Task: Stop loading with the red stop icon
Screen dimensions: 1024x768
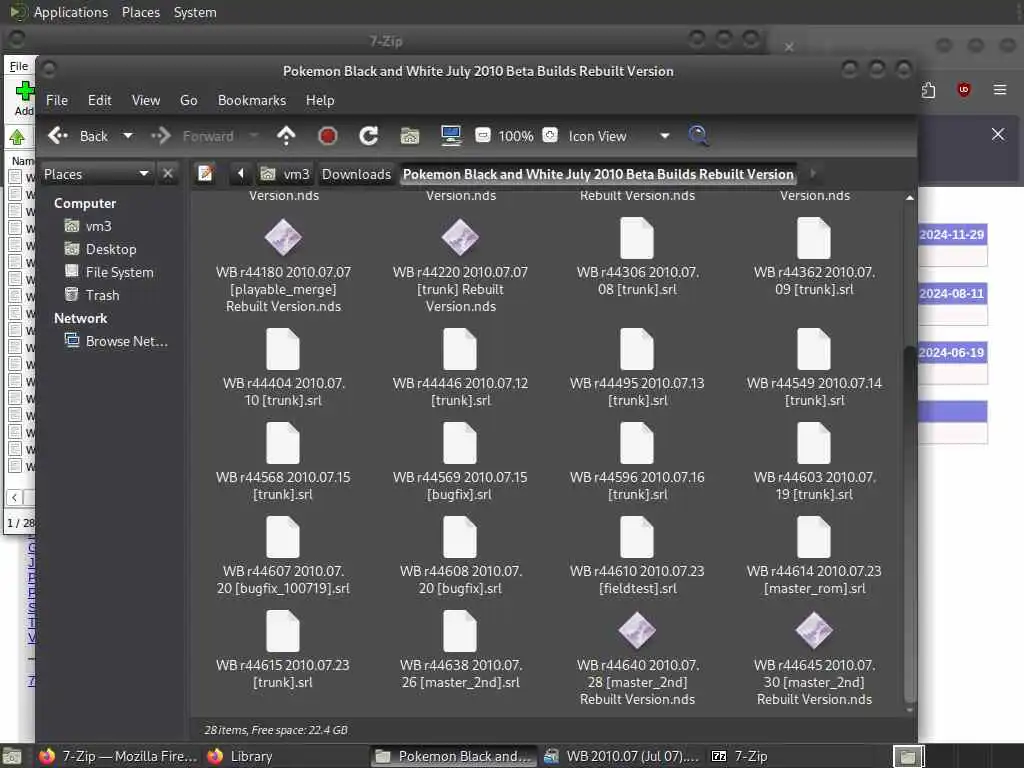Action: point(327,136)
